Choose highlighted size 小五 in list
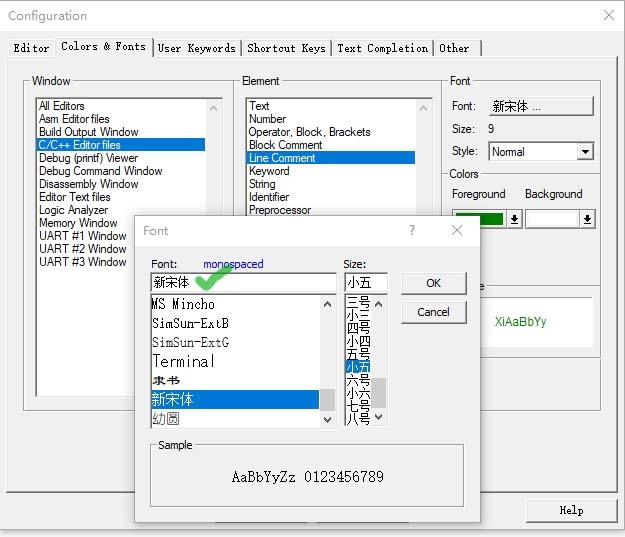Viewport: 625px width, 537px height. click(358, 367)
